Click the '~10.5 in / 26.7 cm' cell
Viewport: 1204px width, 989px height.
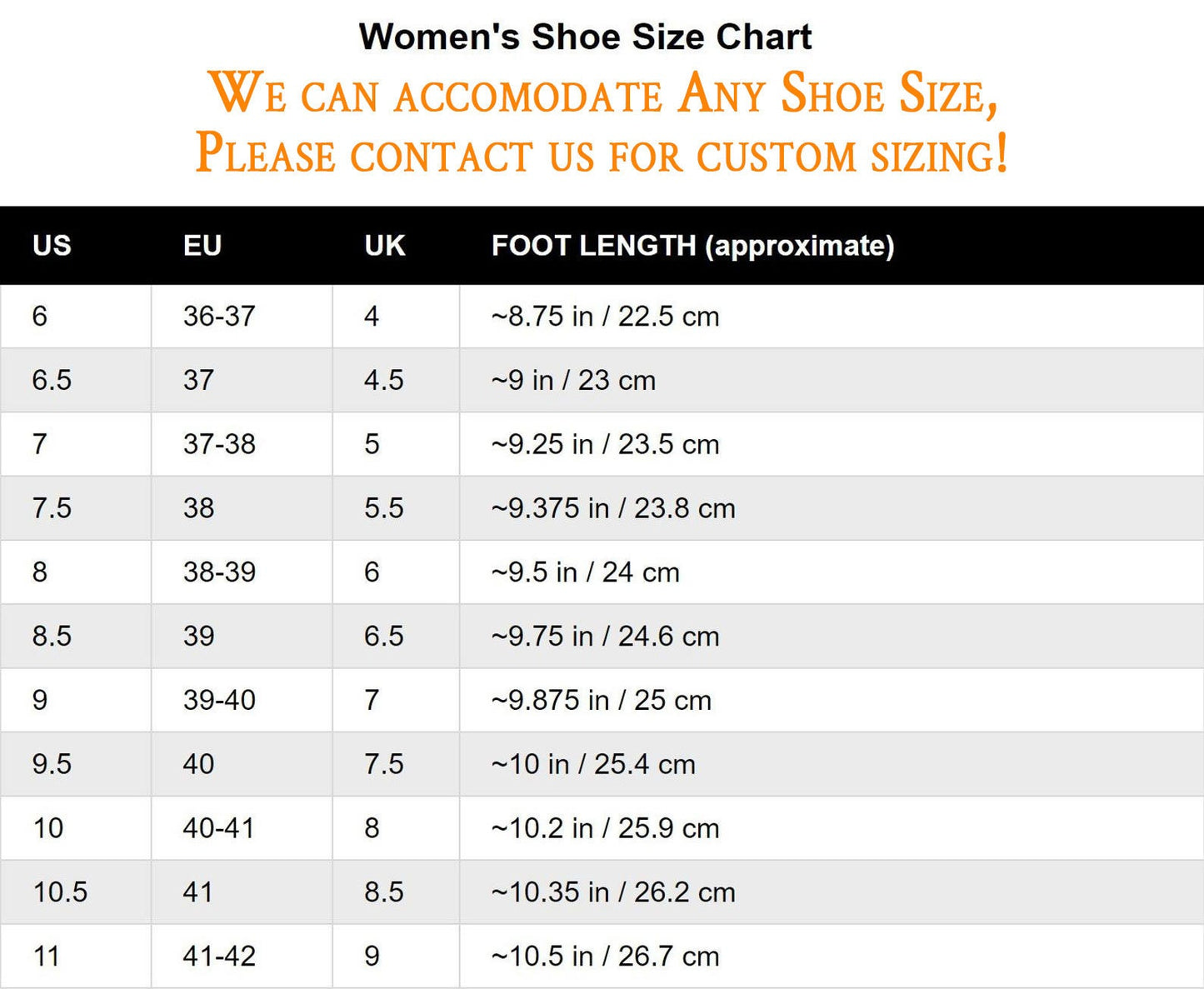click(x=605, y=957)
